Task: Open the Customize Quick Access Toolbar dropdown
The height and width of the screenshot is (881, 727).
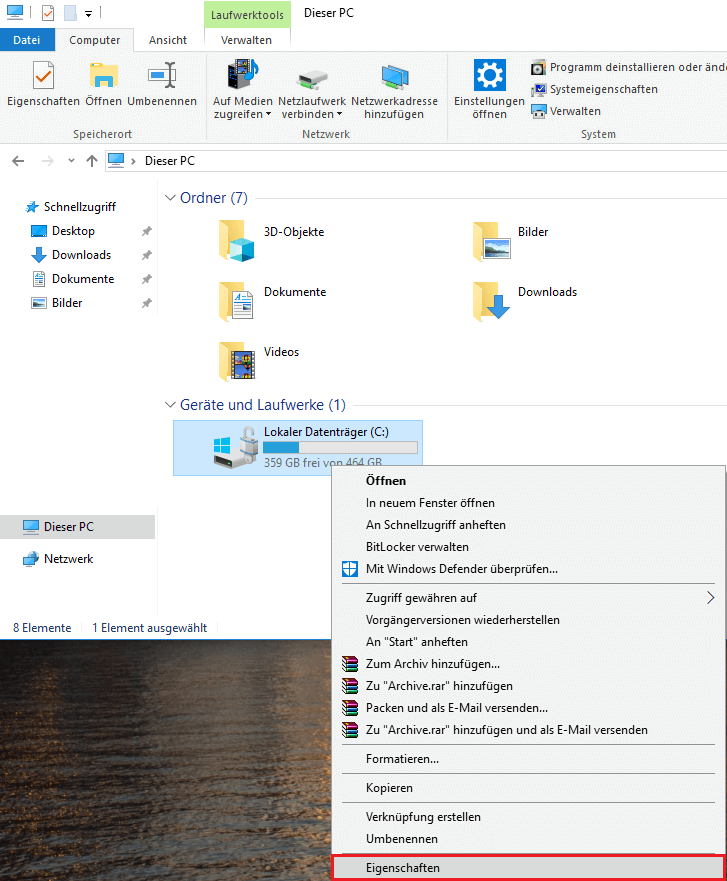Action: 88,13
